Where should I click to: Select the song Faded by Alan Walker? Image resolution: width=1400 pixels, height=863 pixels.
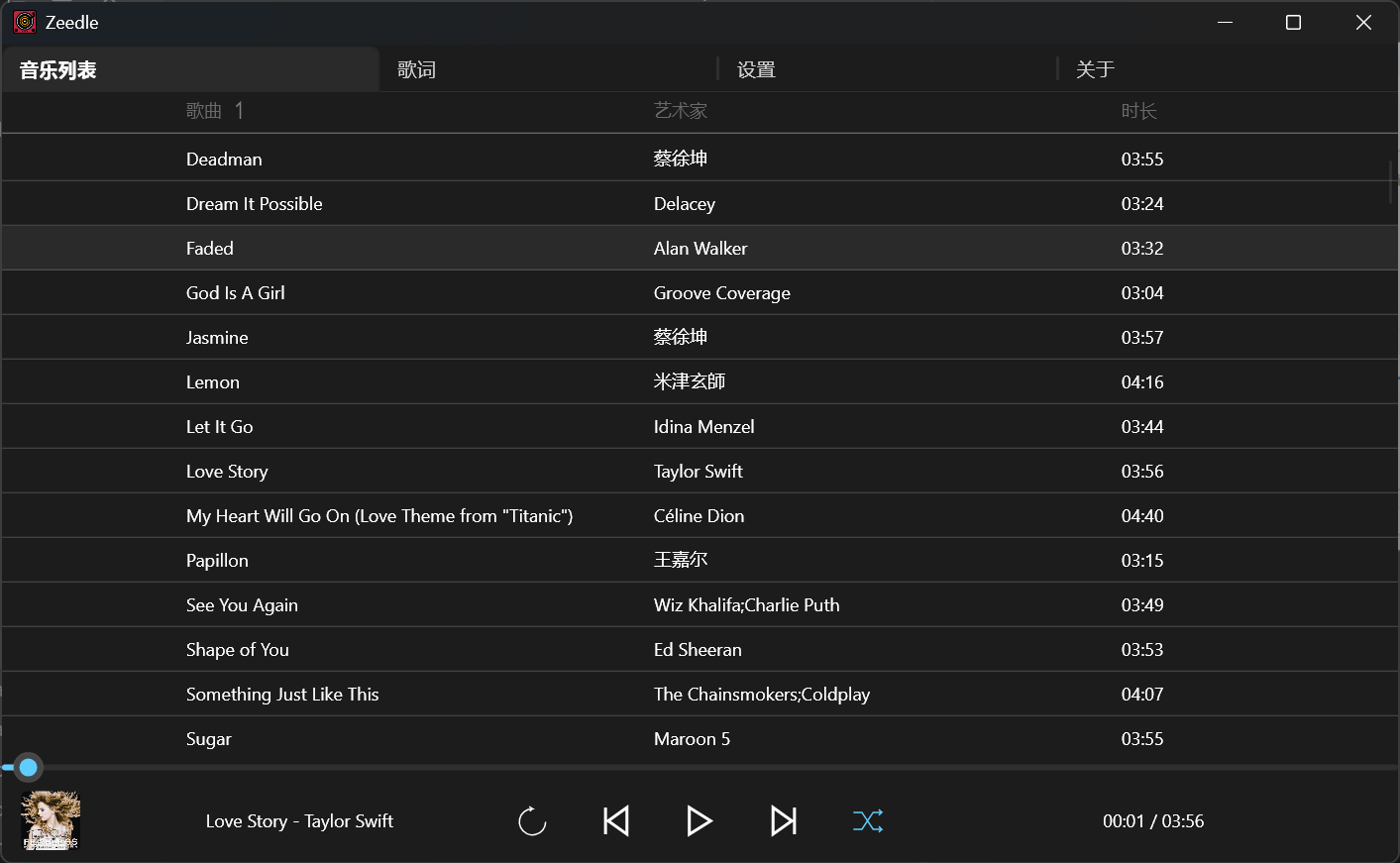tap(210, 249)
